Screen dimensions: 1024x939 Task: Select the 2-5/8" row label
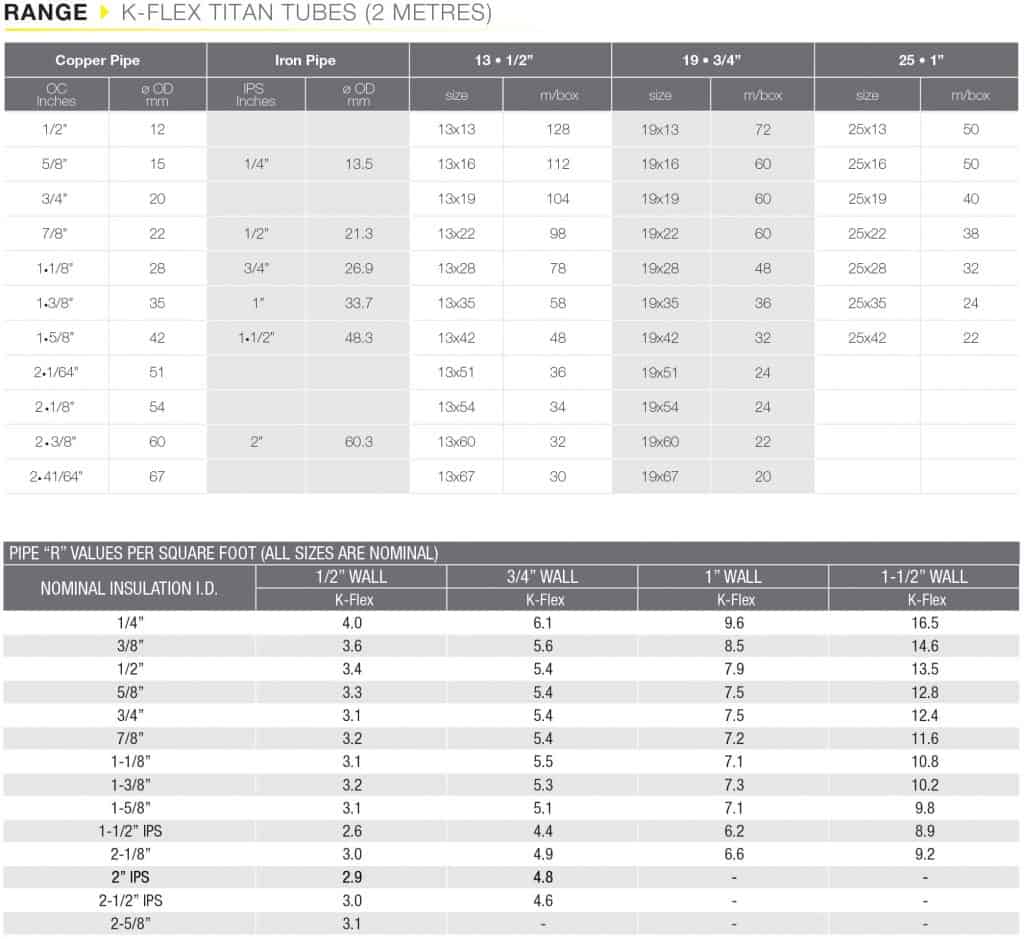click(x=129, y=924)
